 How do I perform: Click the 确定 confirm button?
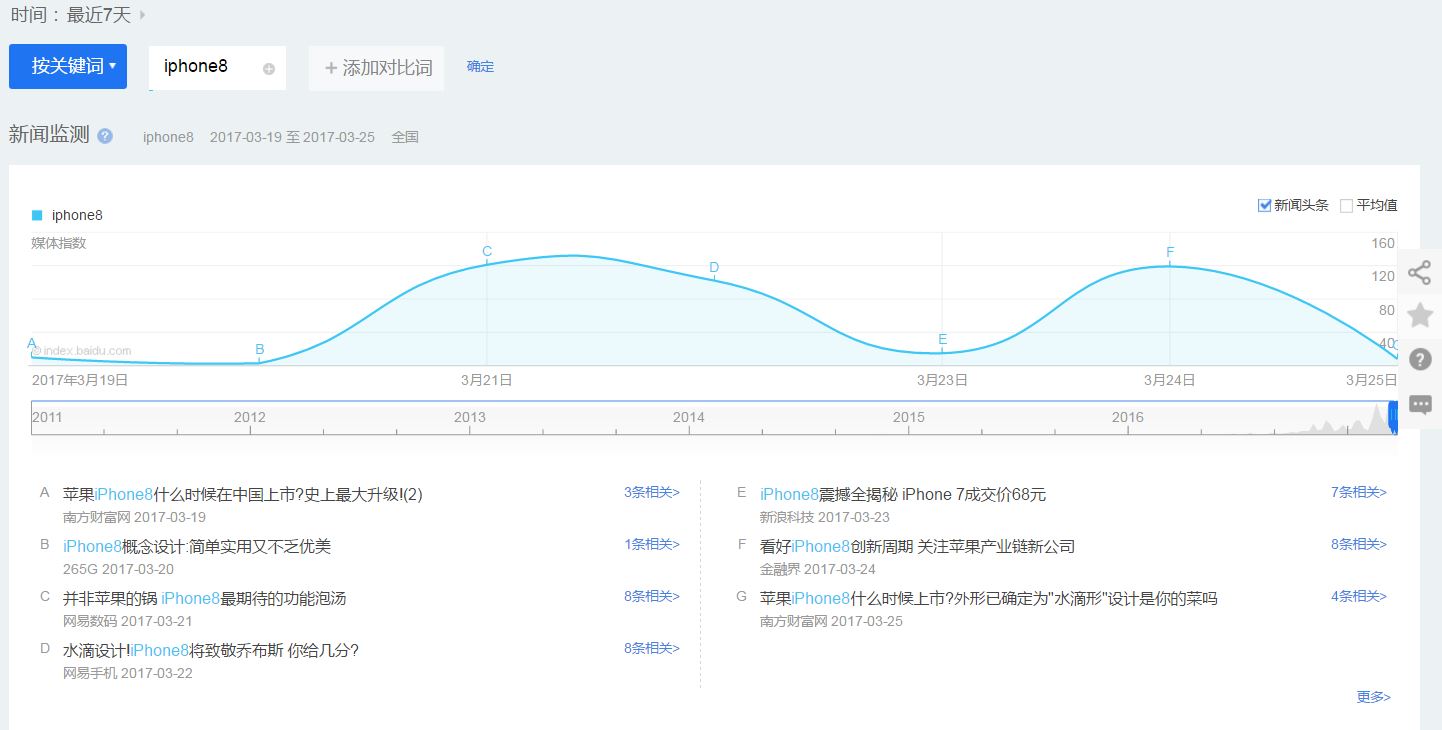click(x=480, y=66)
